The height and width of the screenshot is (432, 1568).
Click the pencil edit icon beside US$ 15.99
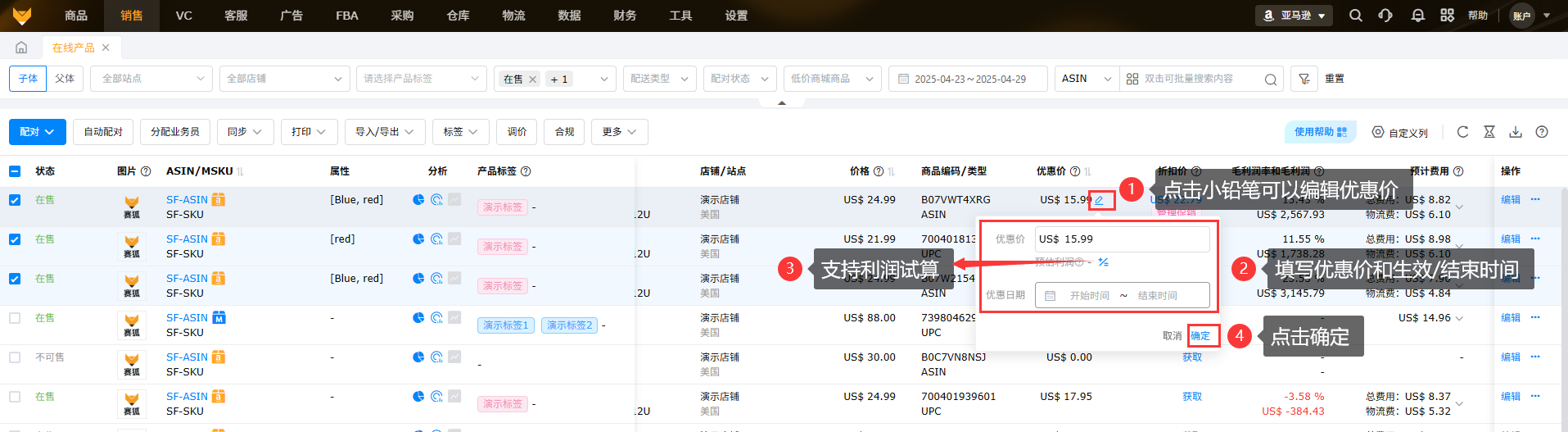coord(1100,200)
